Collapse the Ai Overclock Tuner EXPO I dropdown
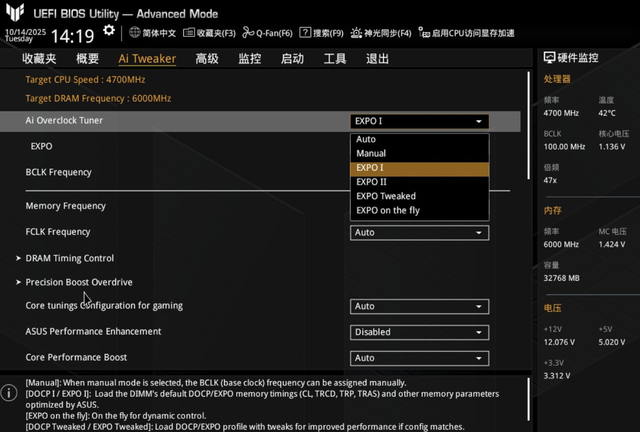 tap(420, 121)
